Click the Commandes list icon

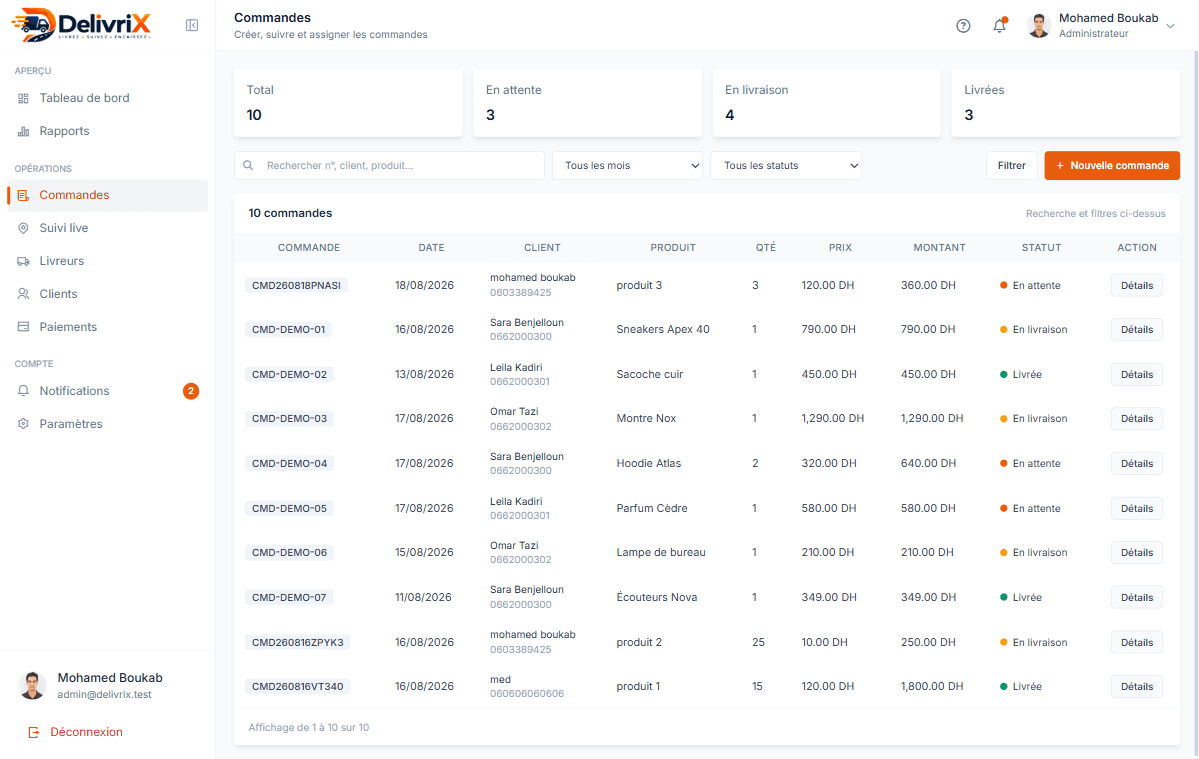pos(24,196)
